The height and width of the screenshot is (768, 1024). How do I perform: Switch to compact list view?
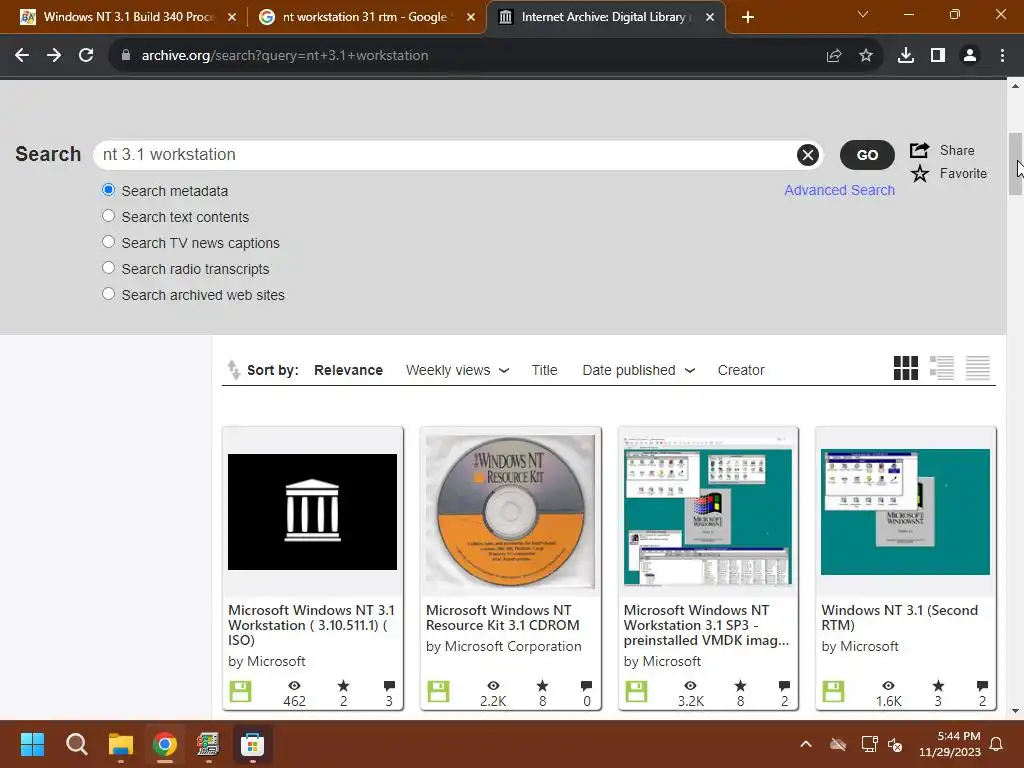[978, 368]
